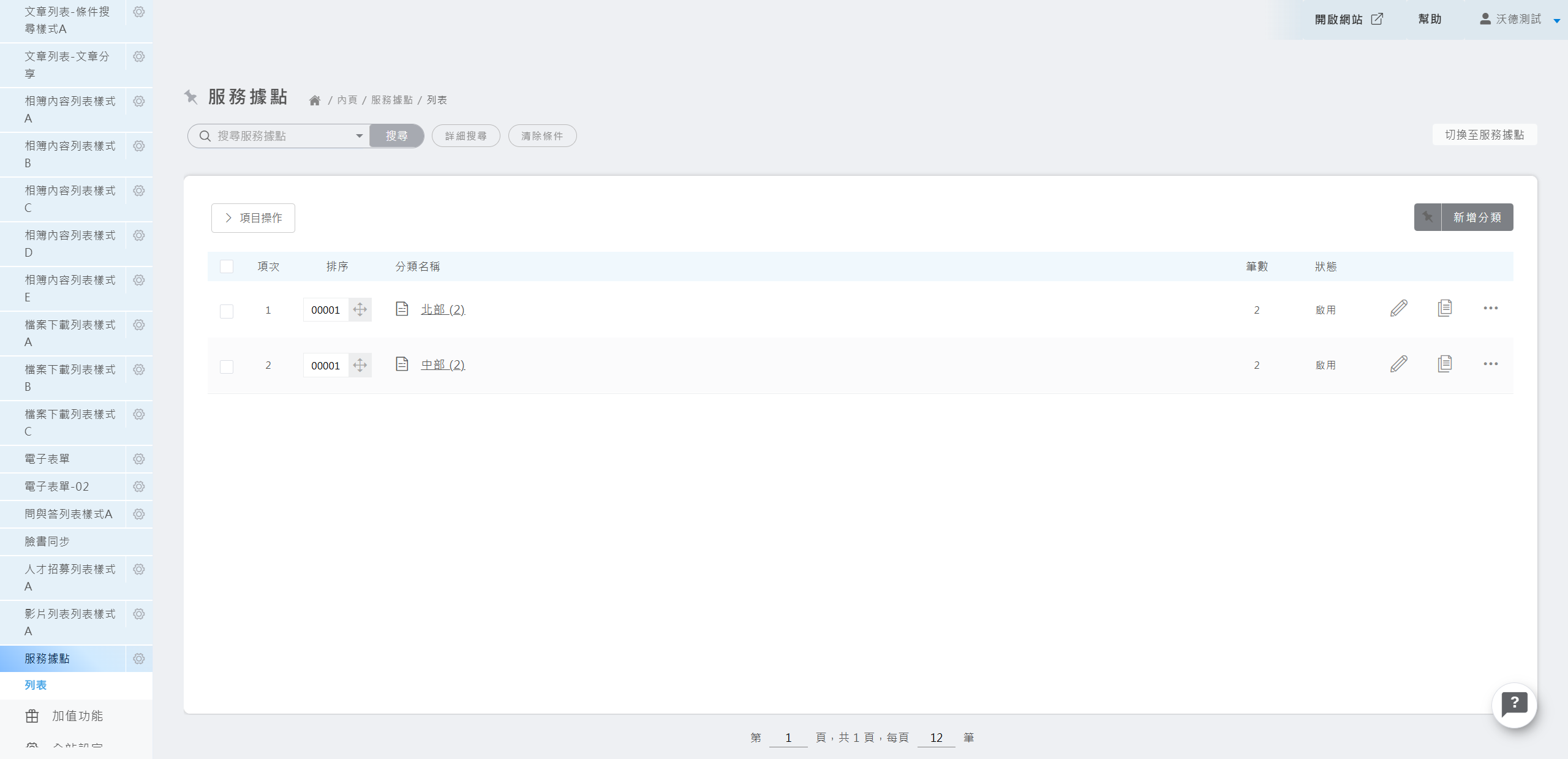Click pin icon on 新增分類 button
Image resolution: width=1568 pixels, height=759 pixels.
(x=1428, y=217)
